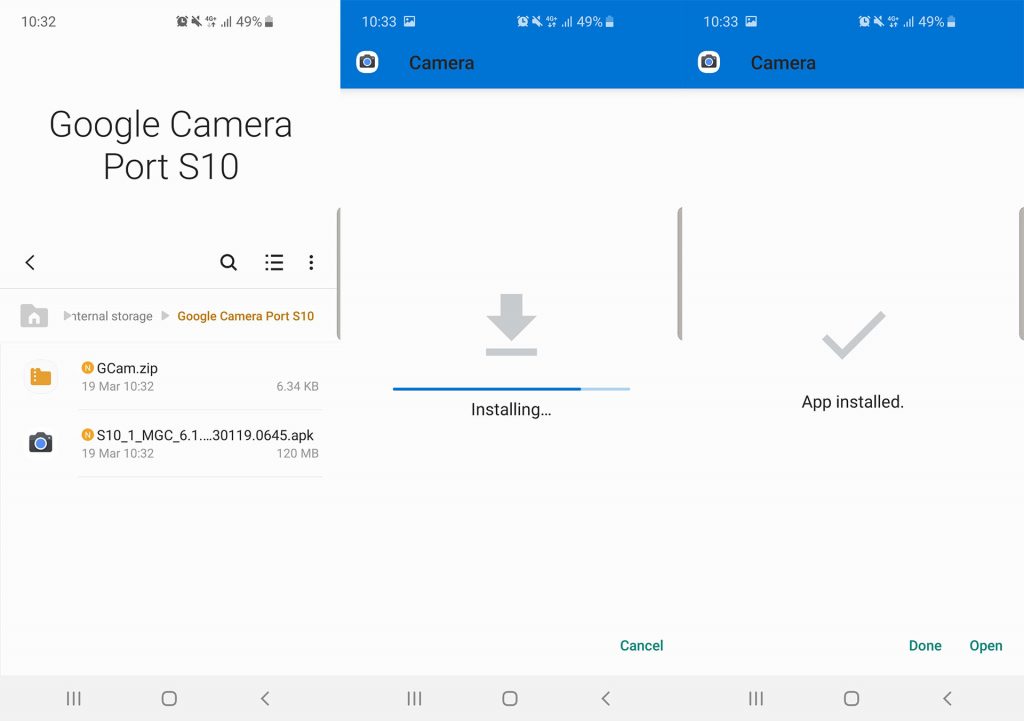The image size is (1024, 721).
Task: Tap the 'Installing...' status text
Action: pos(511,409)
